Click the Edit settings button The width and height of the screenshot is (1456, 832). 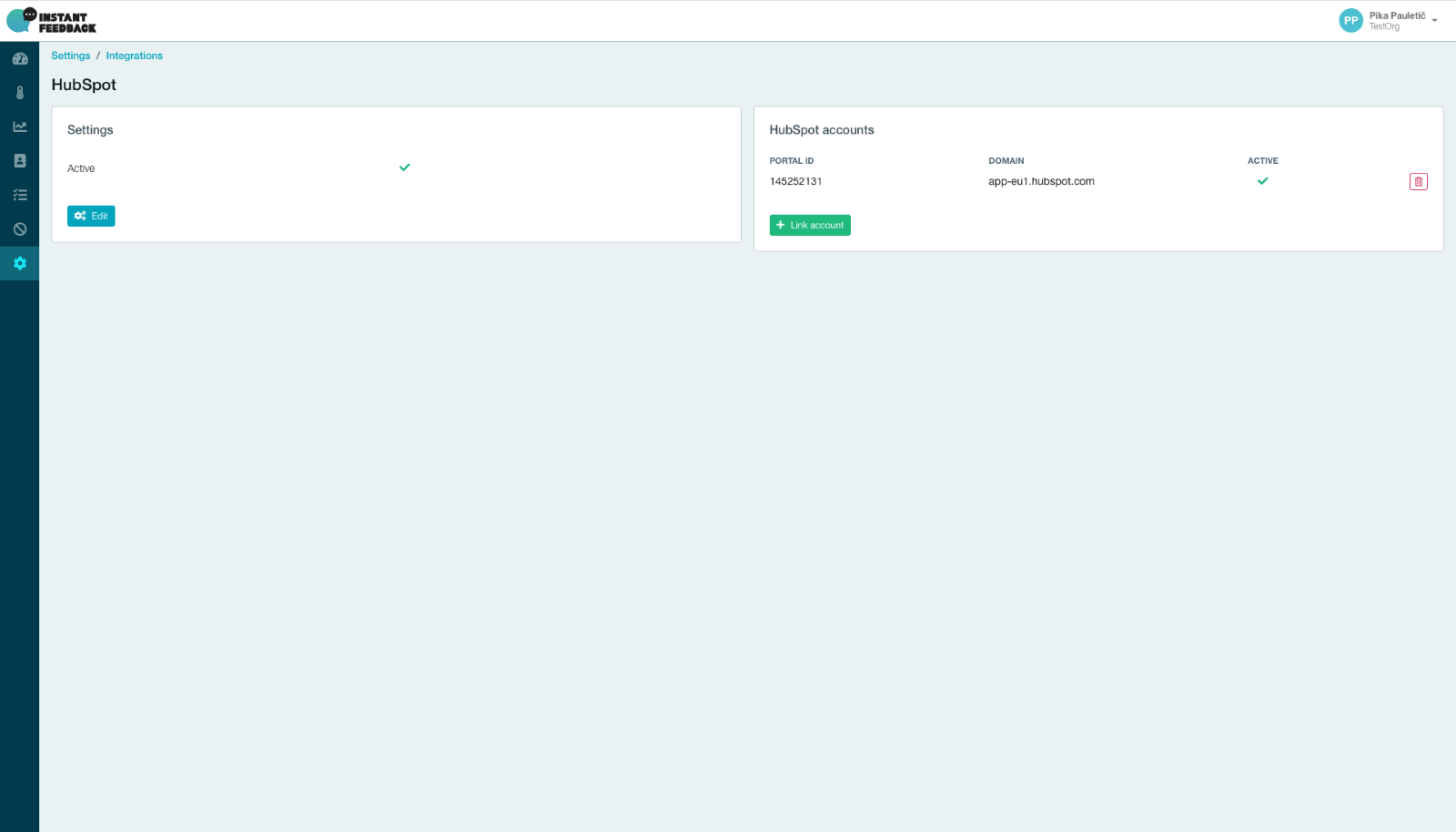coord(91,216)
